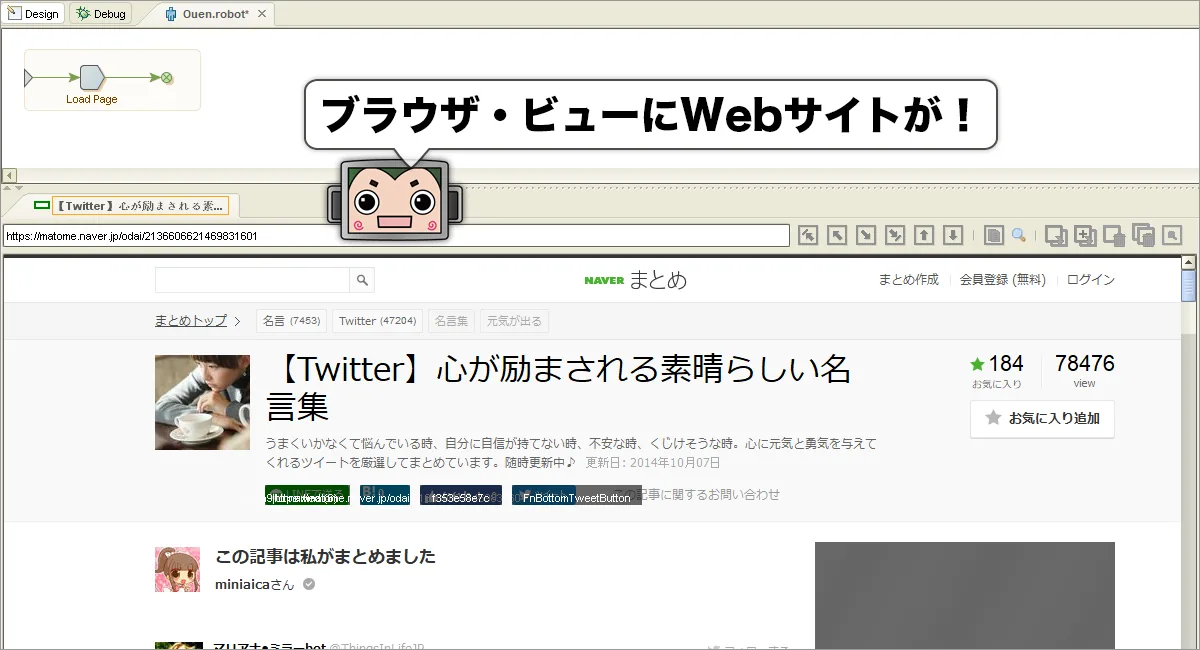
Task: Open the NAVER まとめ logo link
Action: tap(635, 280)
